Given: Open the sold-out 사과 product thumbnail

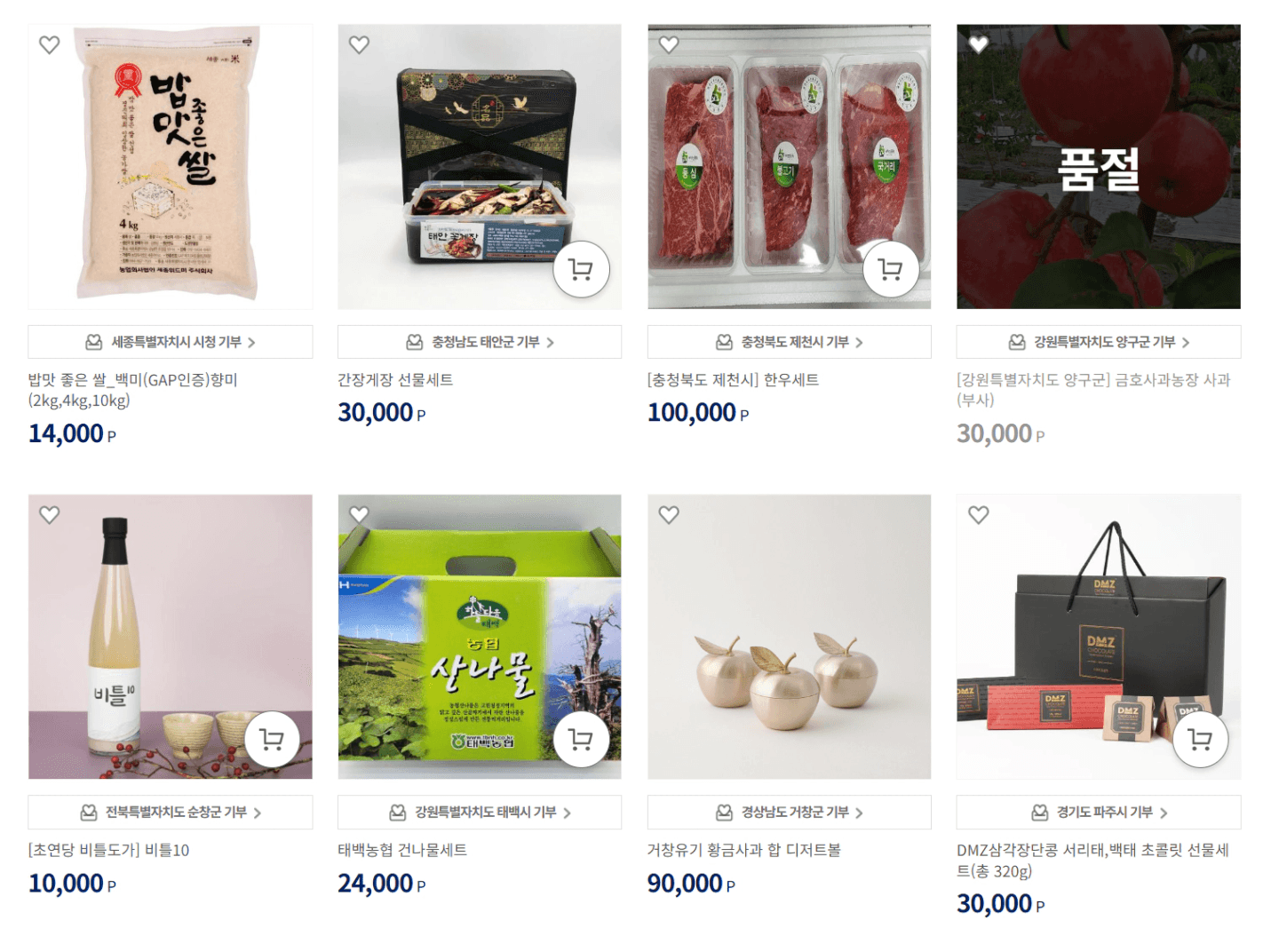Looking at the screenshot, I should coord(1099,167).
